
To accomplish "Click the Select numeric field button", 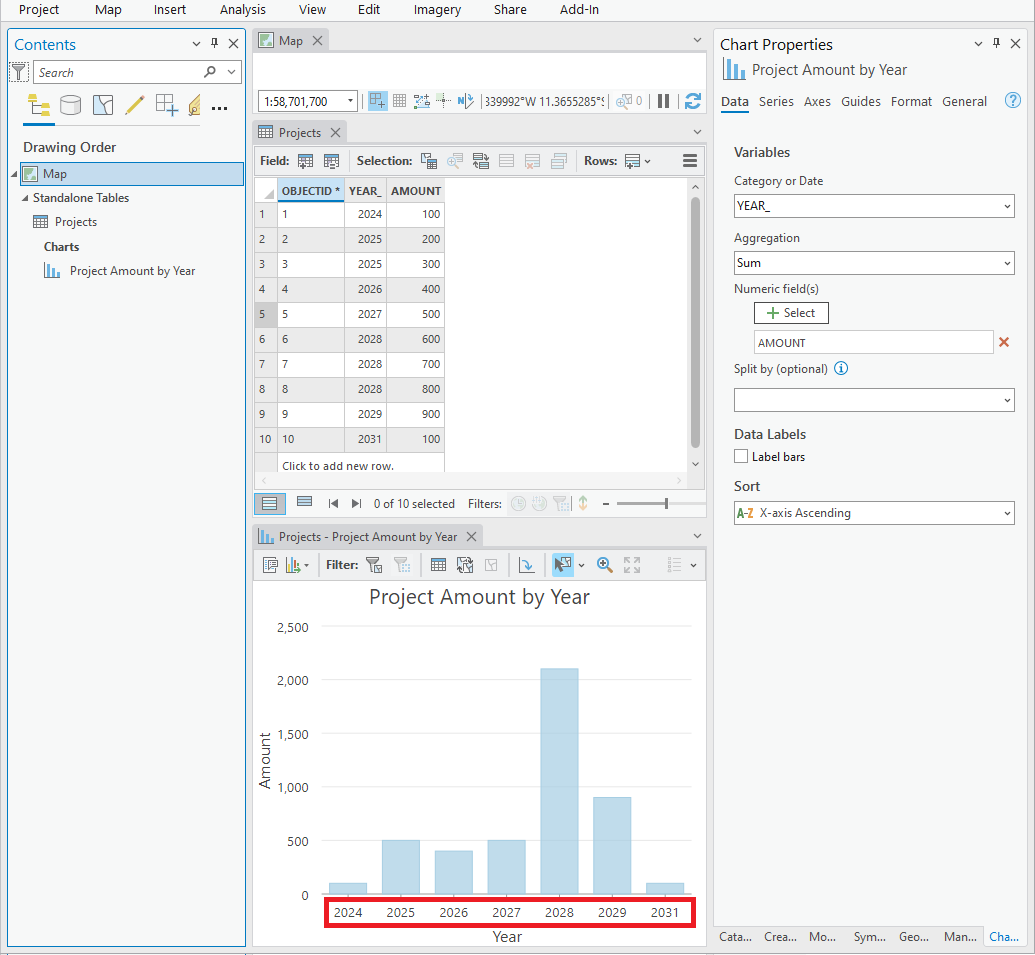I will click(x=791, y=313).
